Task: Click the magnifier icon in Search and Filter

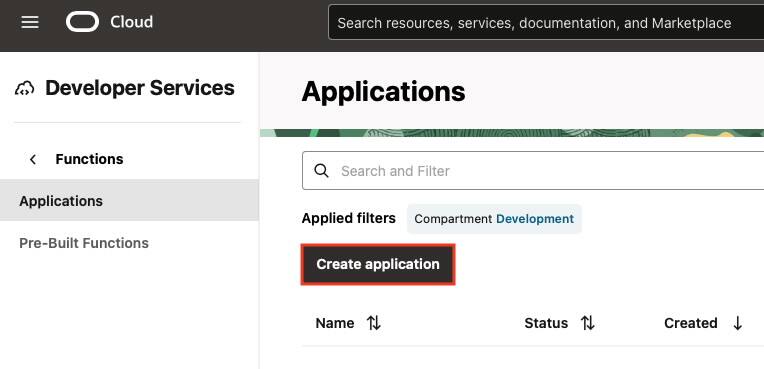Action: (x=321, y=171)
